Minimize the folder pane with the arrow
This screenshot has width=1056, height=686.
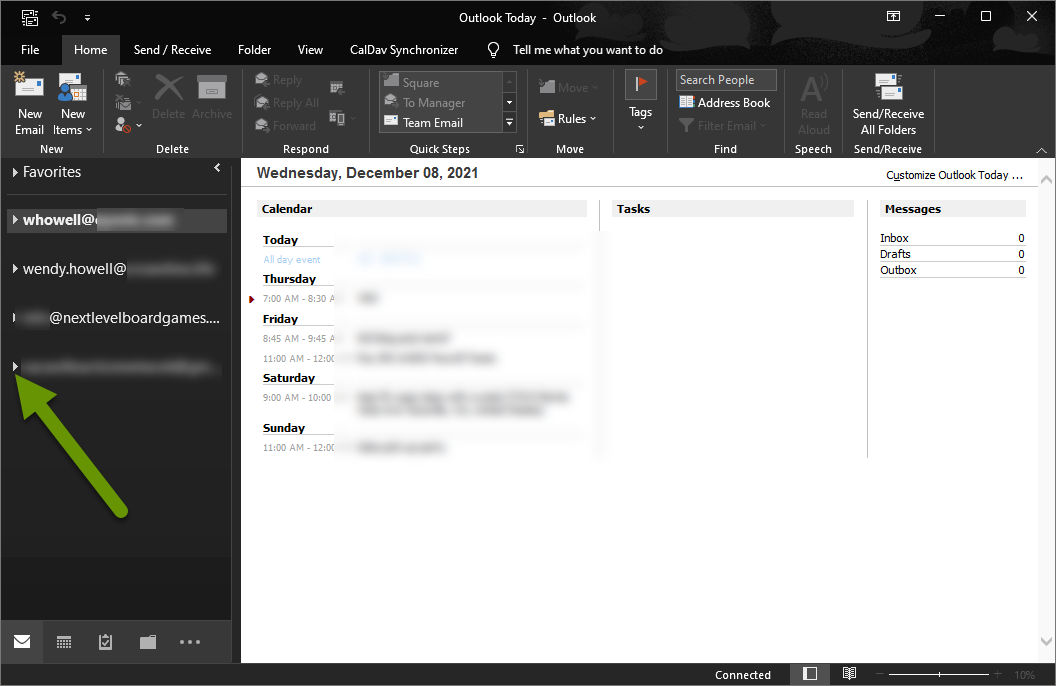pyautogui.click(x=217, y=168)
